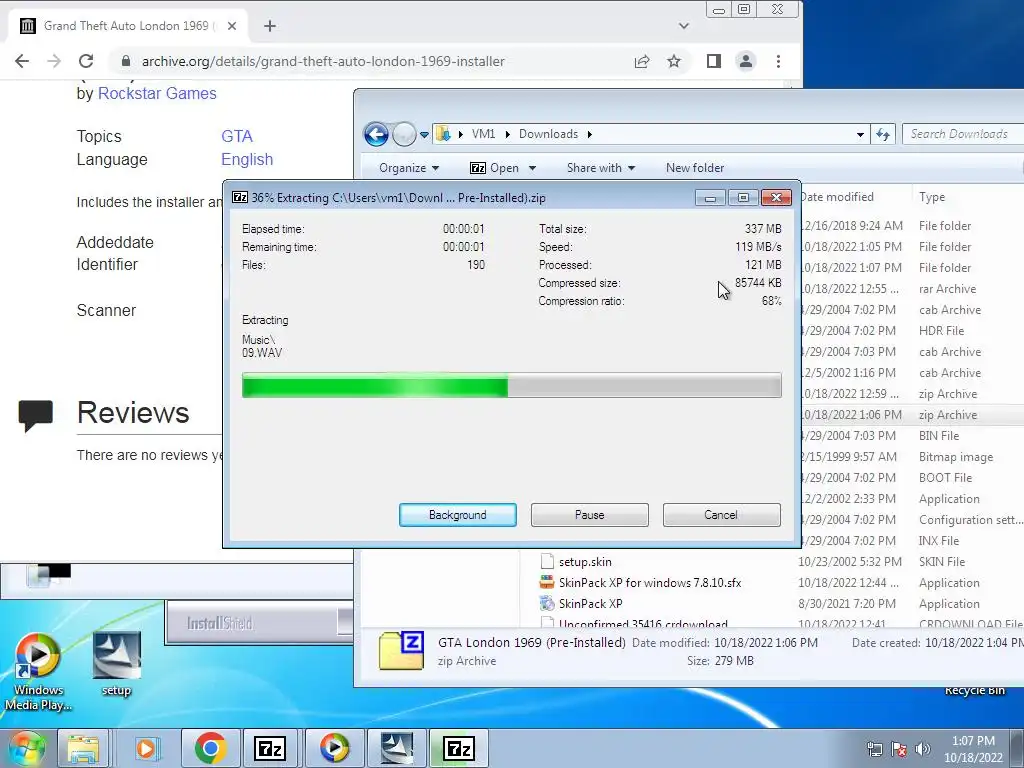Share this page icon in Chrome
This screenshot has width=1024, height=768.
[641, 61]
